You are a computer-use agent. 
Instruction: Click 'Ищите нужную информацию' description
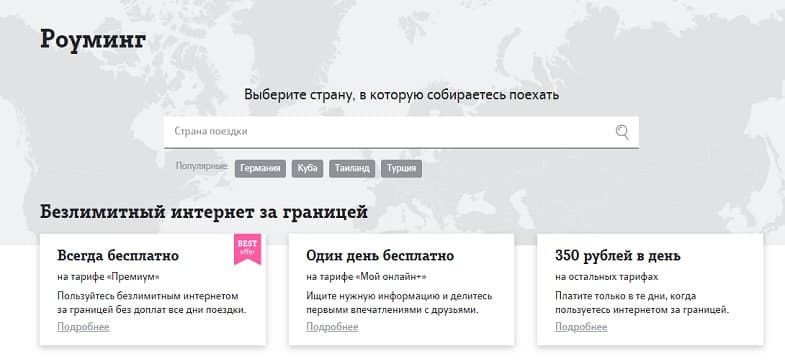click(x=399, y=303)
